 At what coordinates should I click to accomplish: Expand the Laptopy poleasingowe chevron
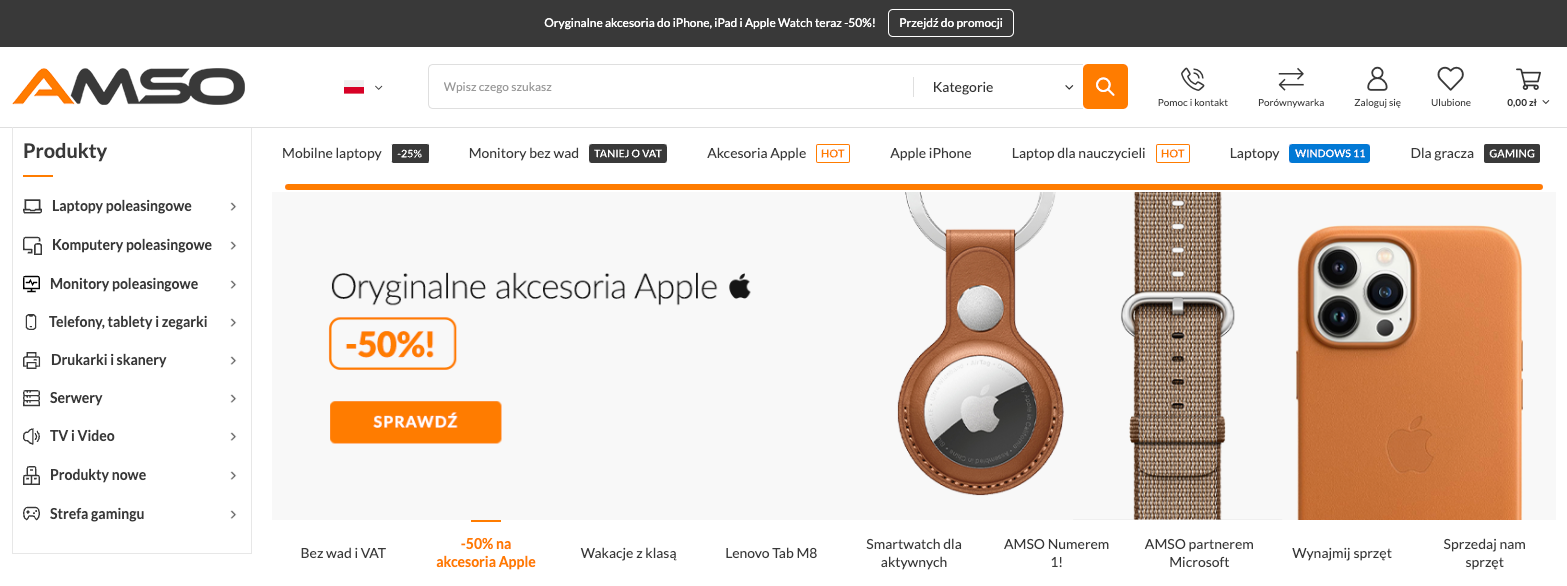click(x=233, y=206)
